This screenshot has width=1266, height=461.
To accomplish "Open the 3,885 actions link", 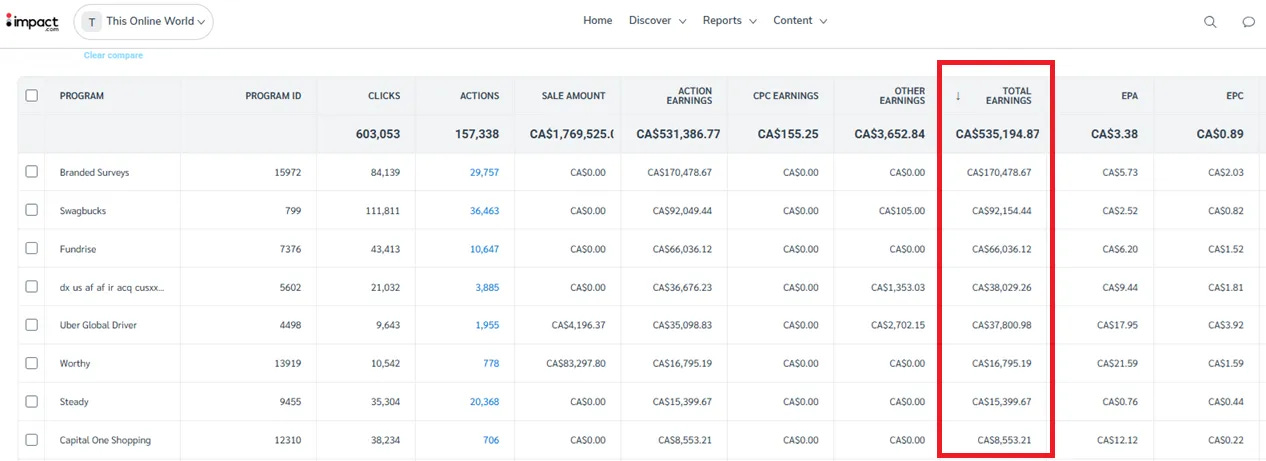I will click(x=487, y=288).
